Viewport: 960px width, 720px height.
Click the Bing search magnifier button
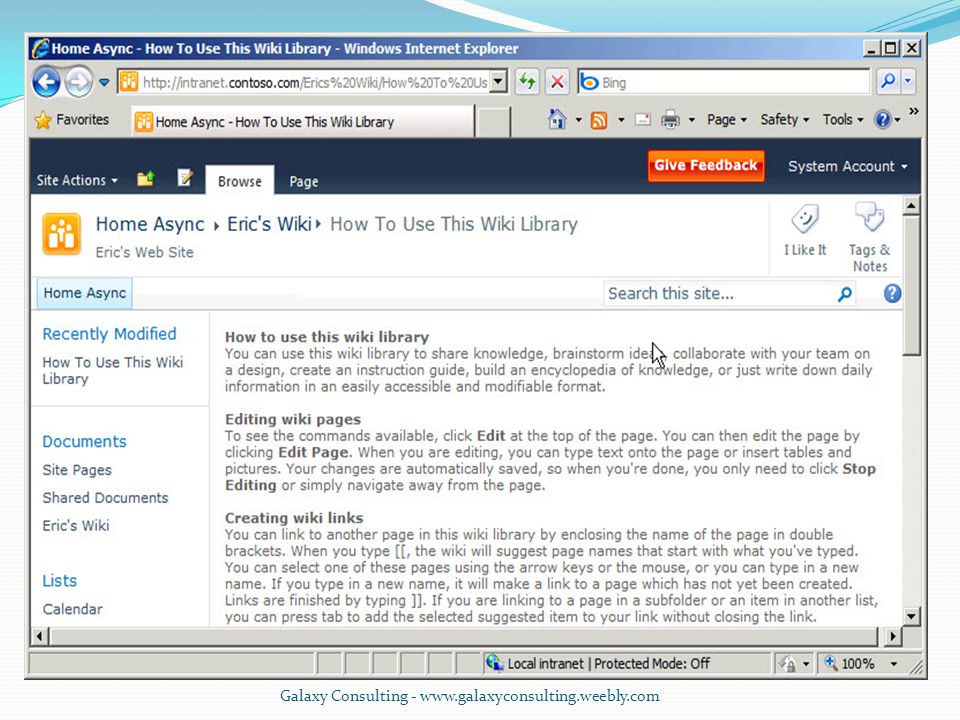(888, 81)
